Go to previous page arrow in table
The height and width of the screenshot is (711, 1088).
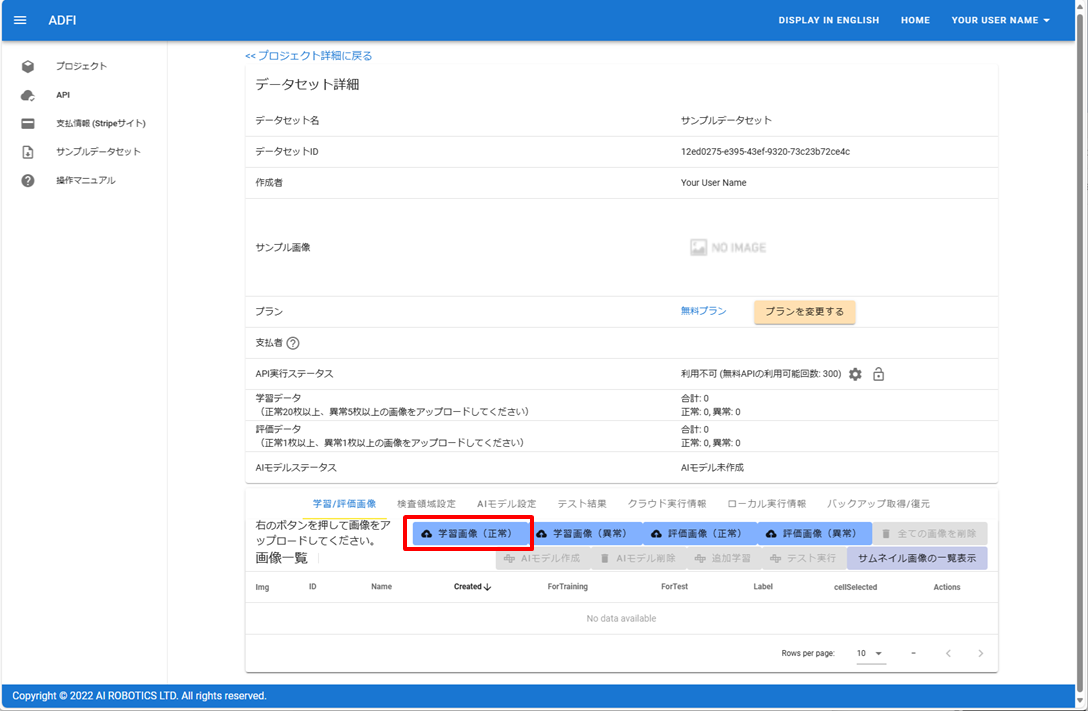click(x=949, y=653)
